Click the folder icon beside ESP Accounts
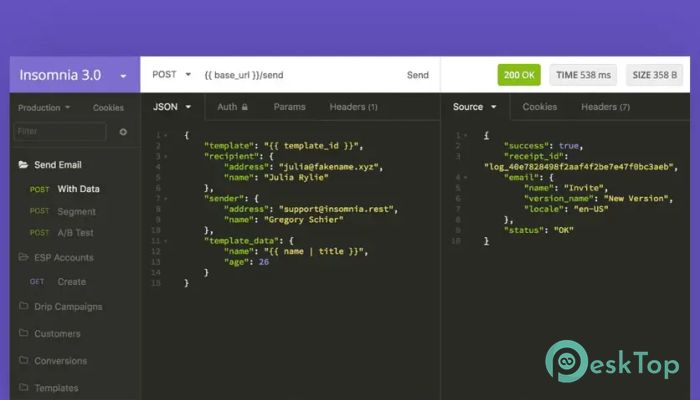 pos(23,257)
